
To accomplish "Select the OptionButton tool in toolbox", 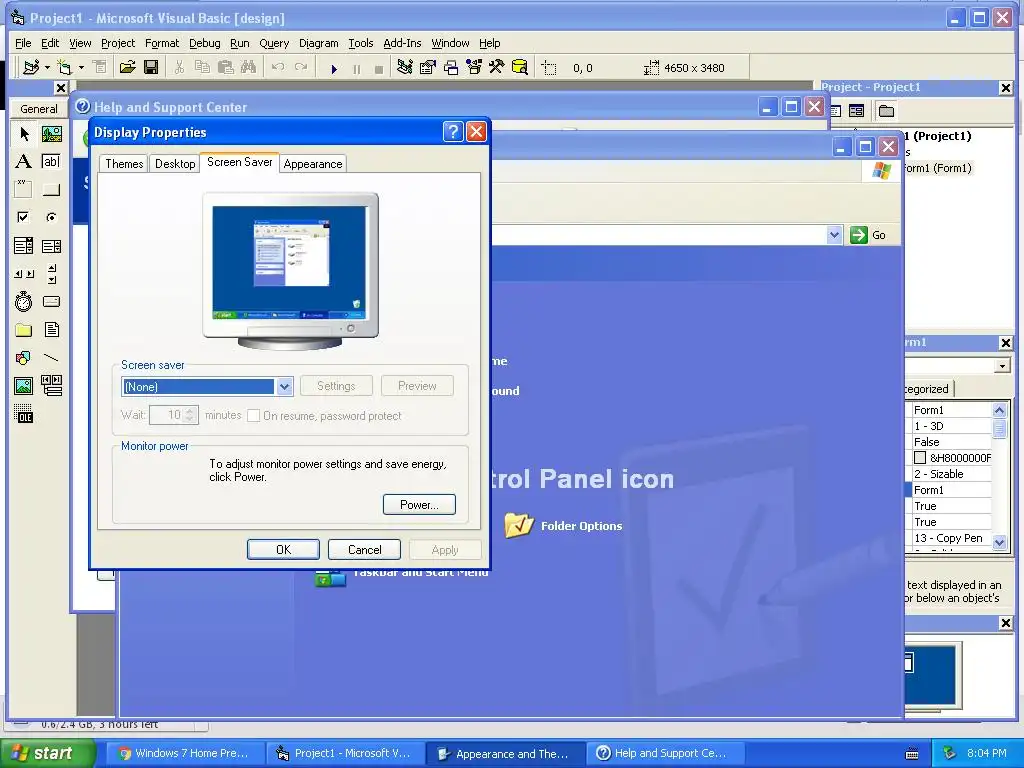I will tap(52, 217).
